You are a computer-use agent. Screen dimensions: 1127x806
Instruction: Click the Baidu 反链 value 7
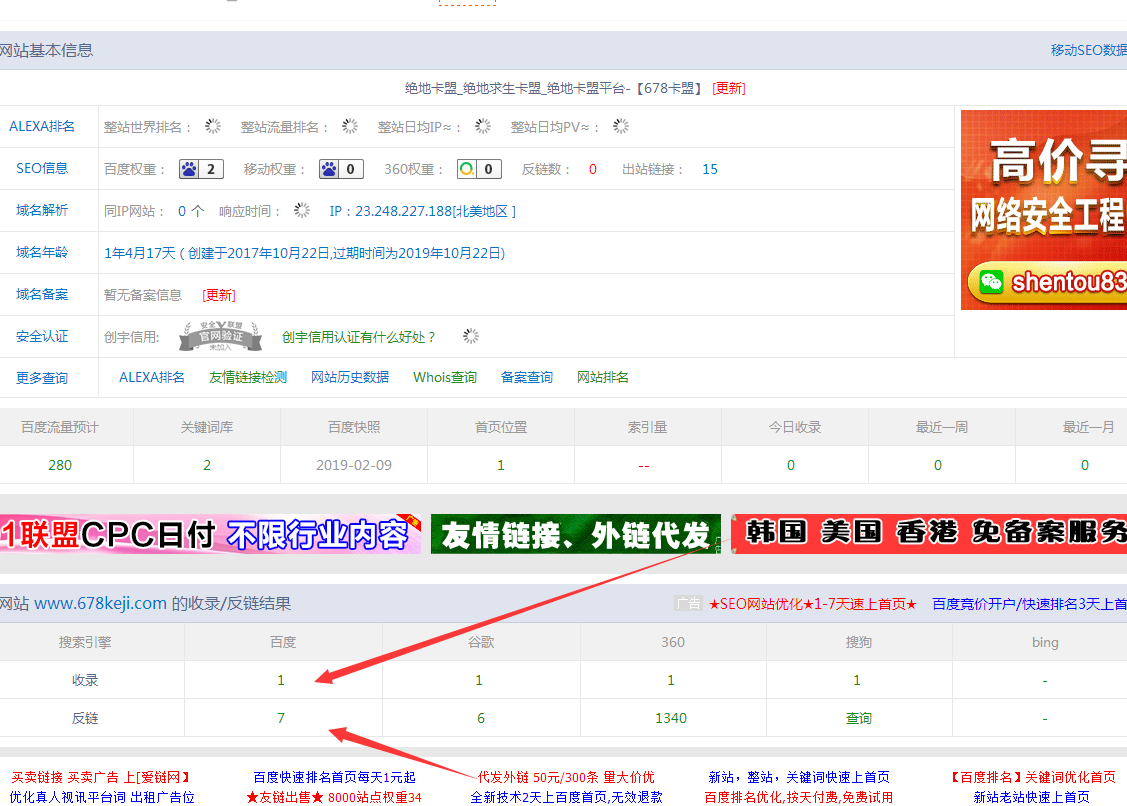click(281, 718)
